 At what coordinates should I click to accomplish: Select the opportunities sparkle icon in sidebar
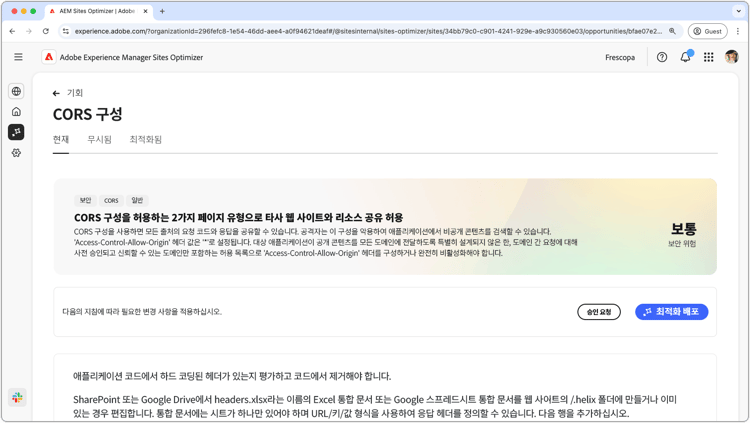tap(16, 132)
